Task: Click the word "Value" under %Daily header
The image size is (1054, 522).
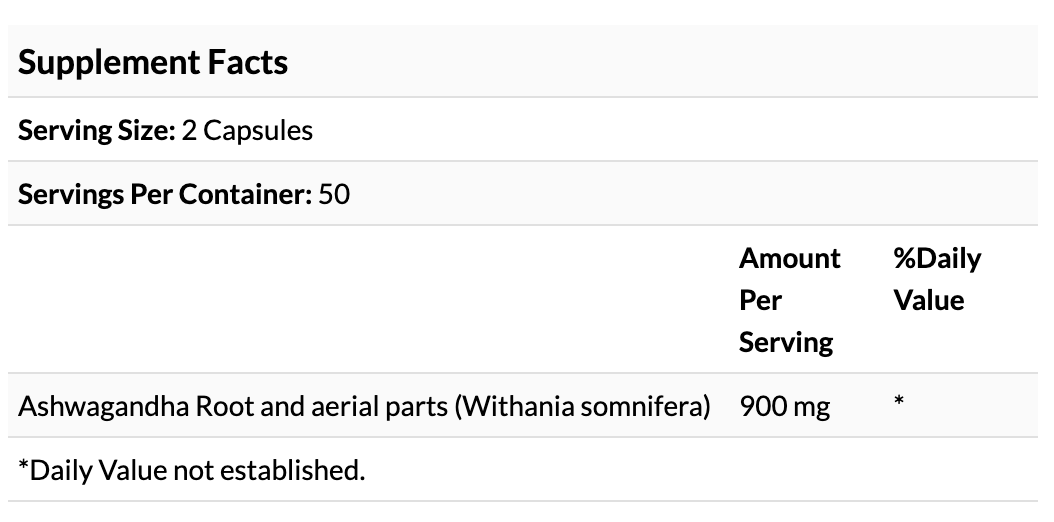Action: (928, 300)
